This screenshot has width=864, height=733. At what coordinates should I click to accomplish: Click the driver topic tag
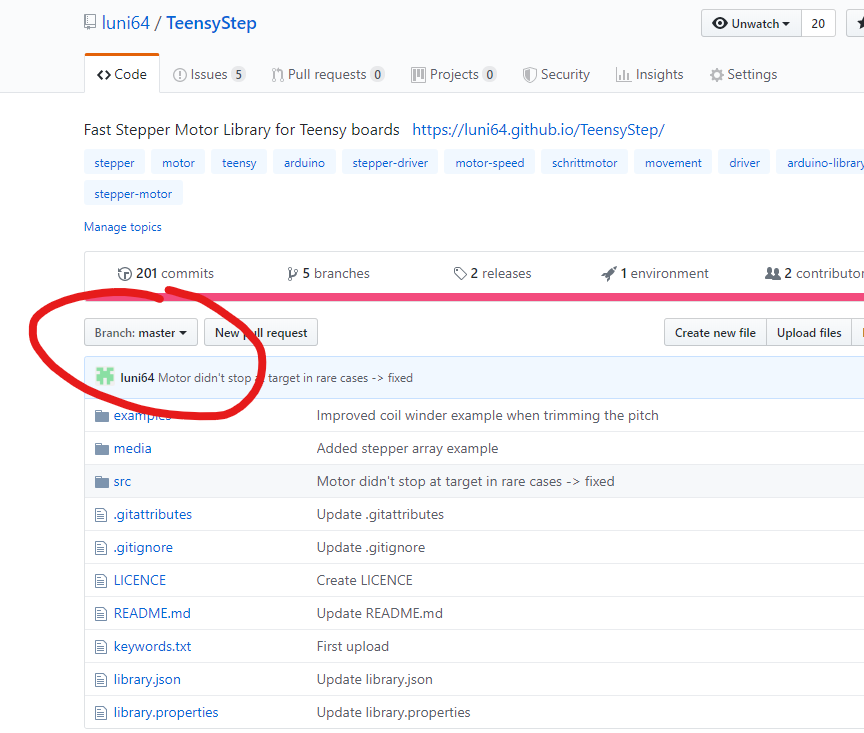[744, 163]
